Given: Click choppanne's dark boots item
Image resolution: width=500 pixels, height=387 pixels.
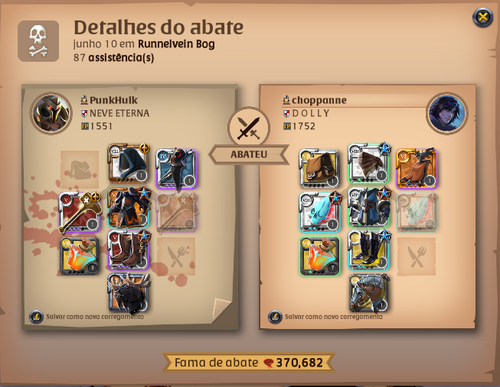Looking at the screenshot, I should tap(368, 250).
